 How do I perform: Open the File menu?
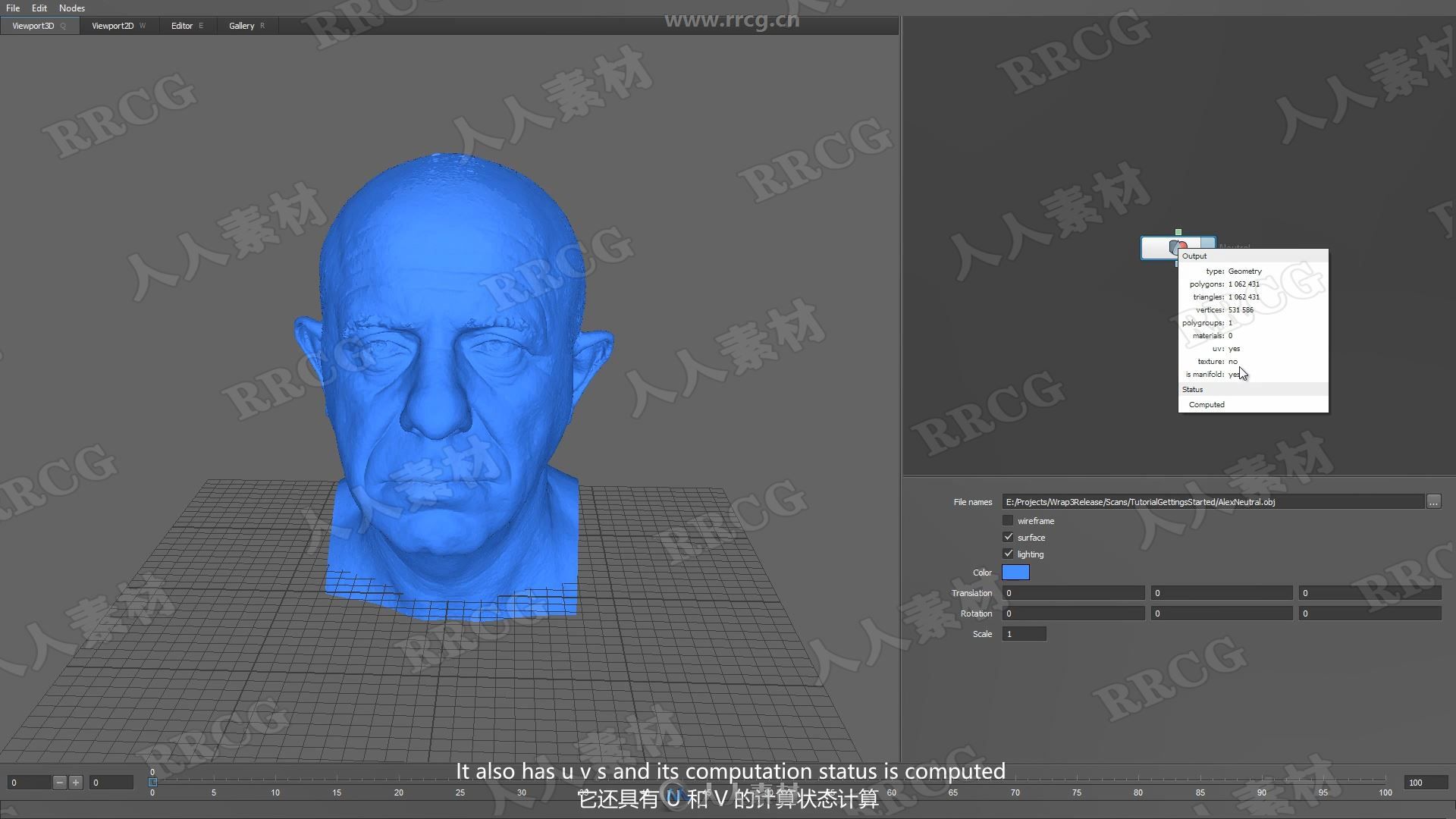pyautogui.click(x=13, y=8)
